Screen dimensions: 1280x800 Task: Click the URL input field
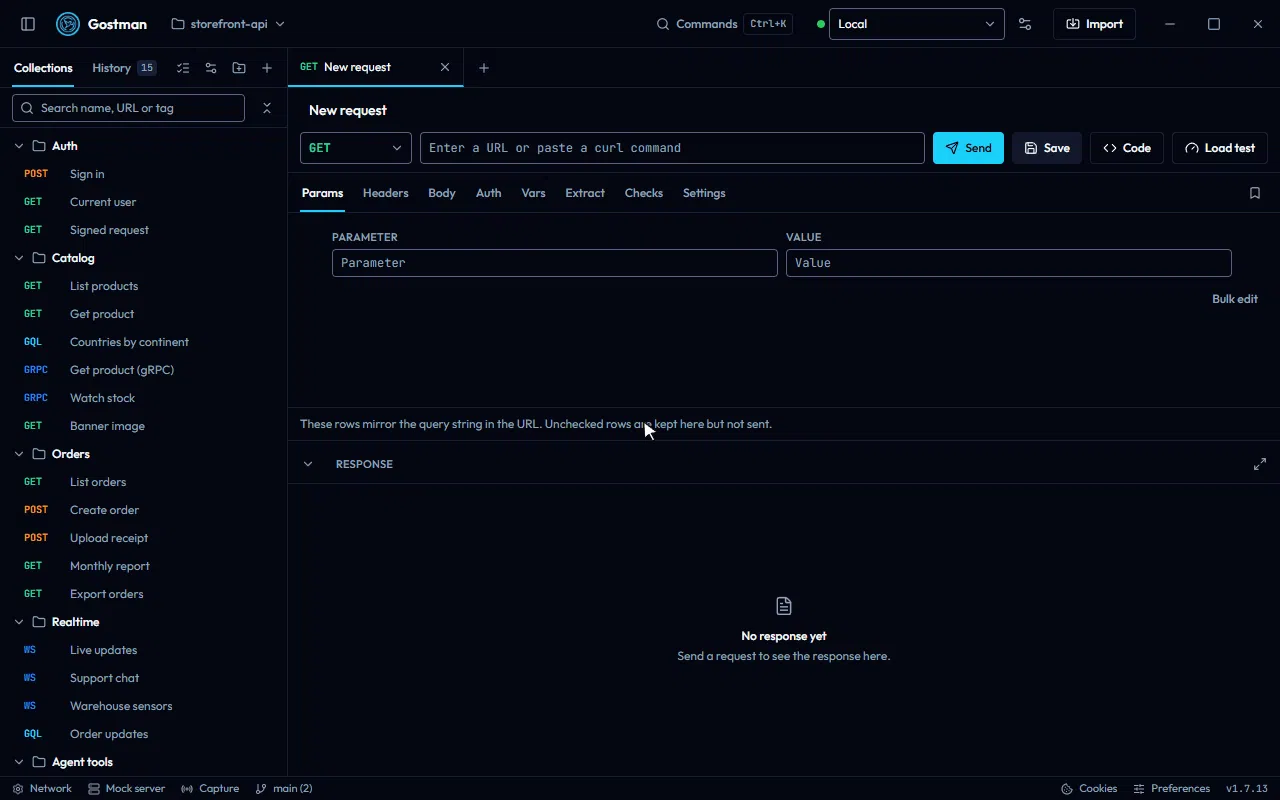pos(672,148)
